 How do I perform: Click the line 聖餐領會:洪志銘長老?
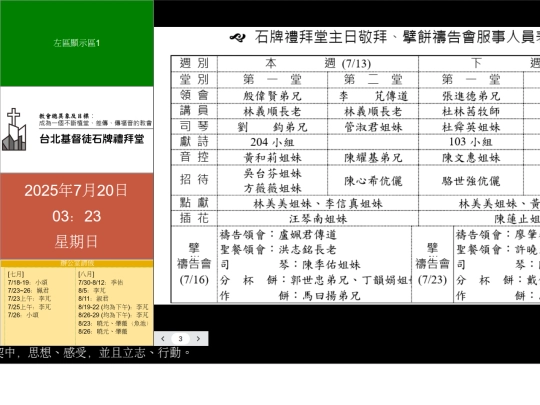[278, 249]
